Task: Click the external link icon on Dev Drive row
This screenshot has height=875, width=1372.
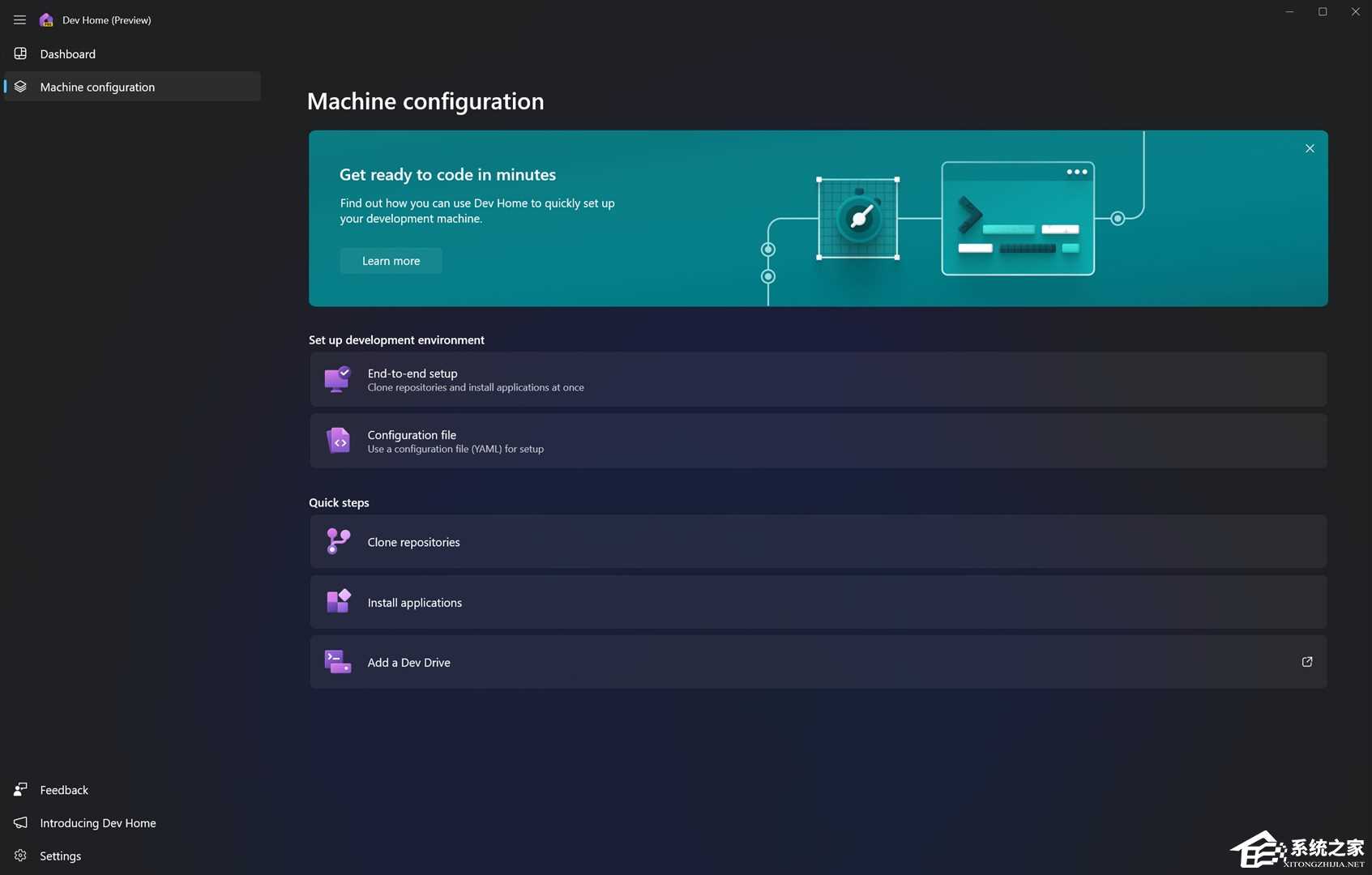Action: point(1307,662)
